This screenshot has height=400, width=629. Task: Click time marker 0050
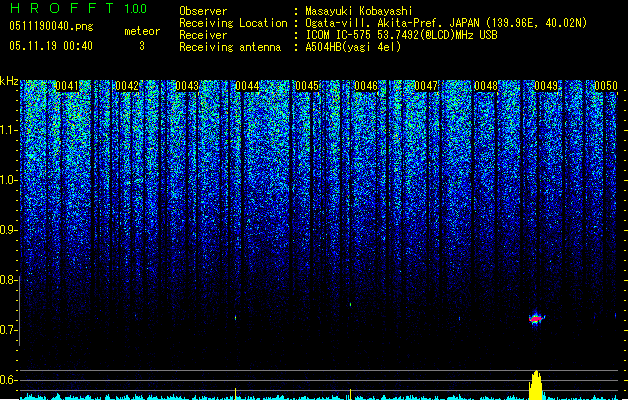tap(606, 86)
